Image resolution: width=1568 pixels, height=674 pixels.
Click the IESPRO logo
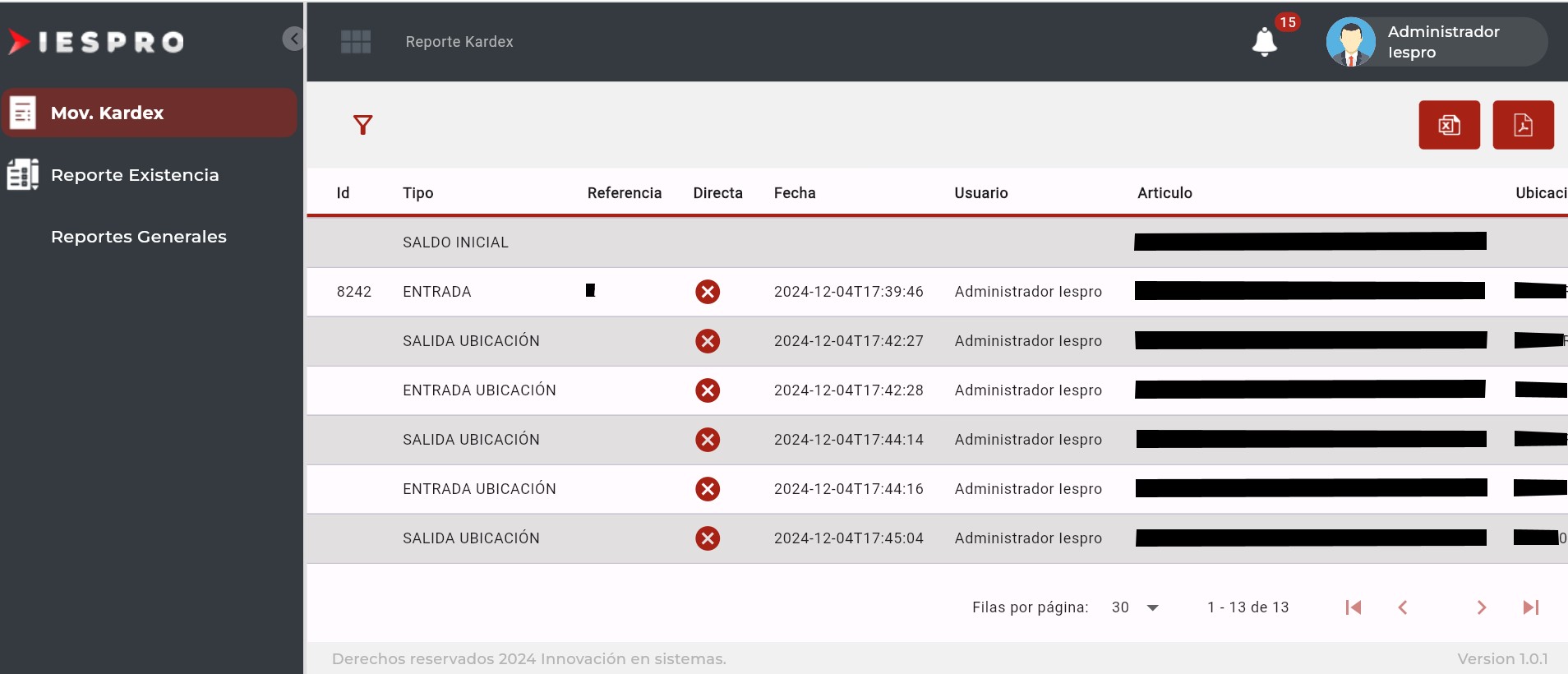96,42
